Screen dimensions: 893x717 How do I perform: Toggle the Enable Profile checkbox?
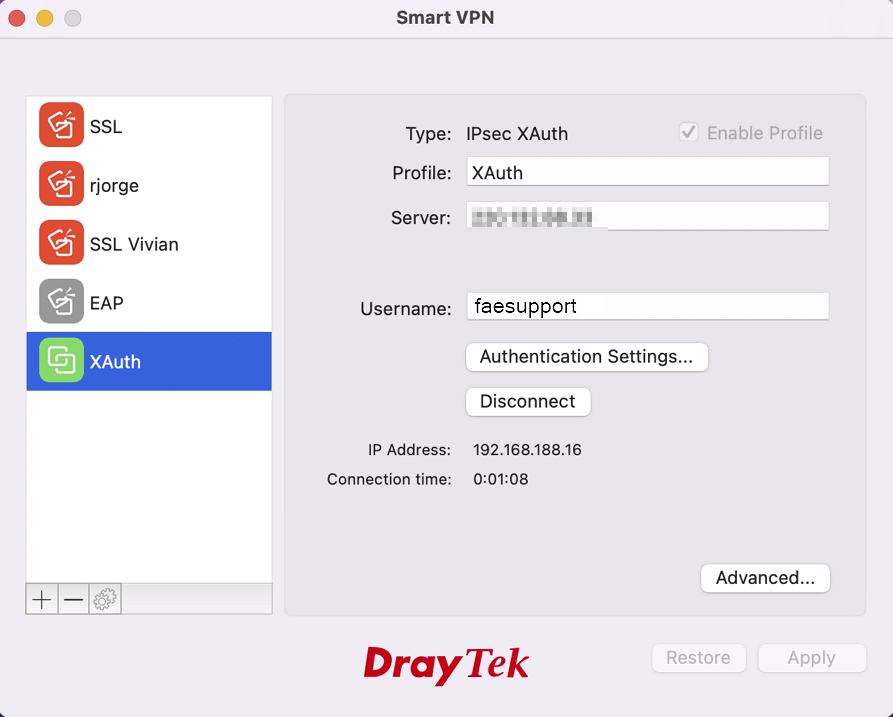[x=689, y=132]
